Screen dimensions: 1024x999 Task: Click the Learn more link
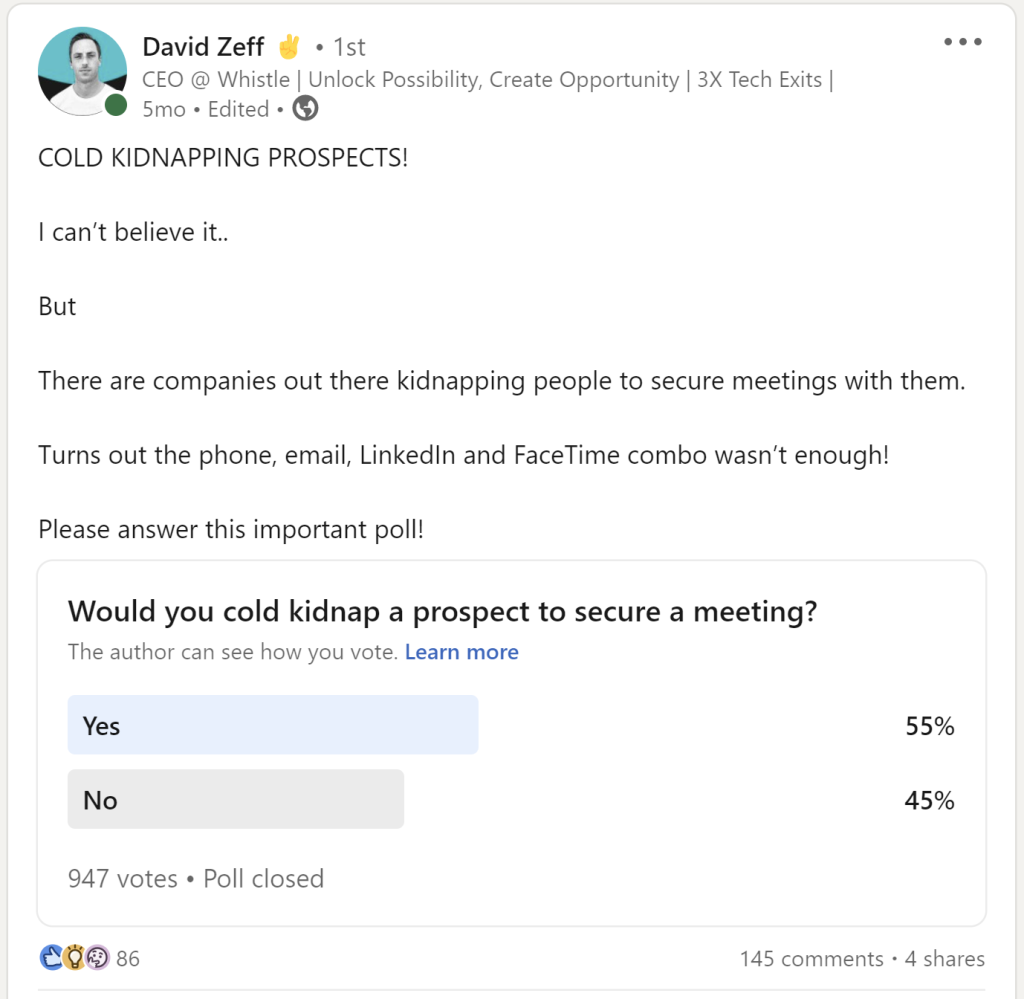462,652
